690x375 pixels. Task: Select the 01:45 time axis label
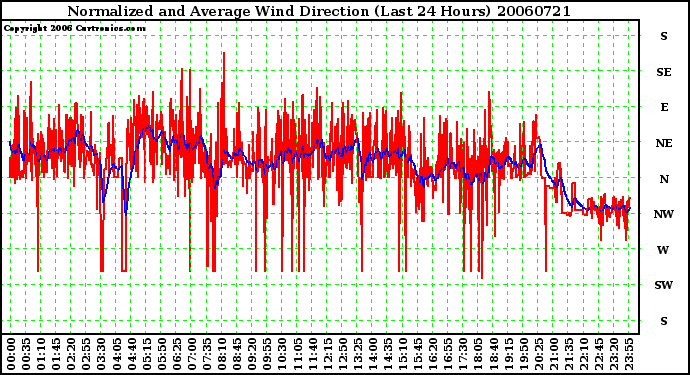(56, 354)
